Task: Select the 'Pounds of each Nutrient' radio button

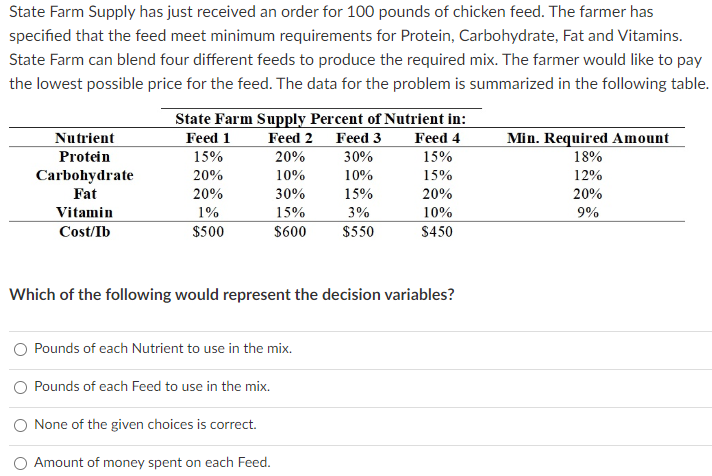Action: 20,349
